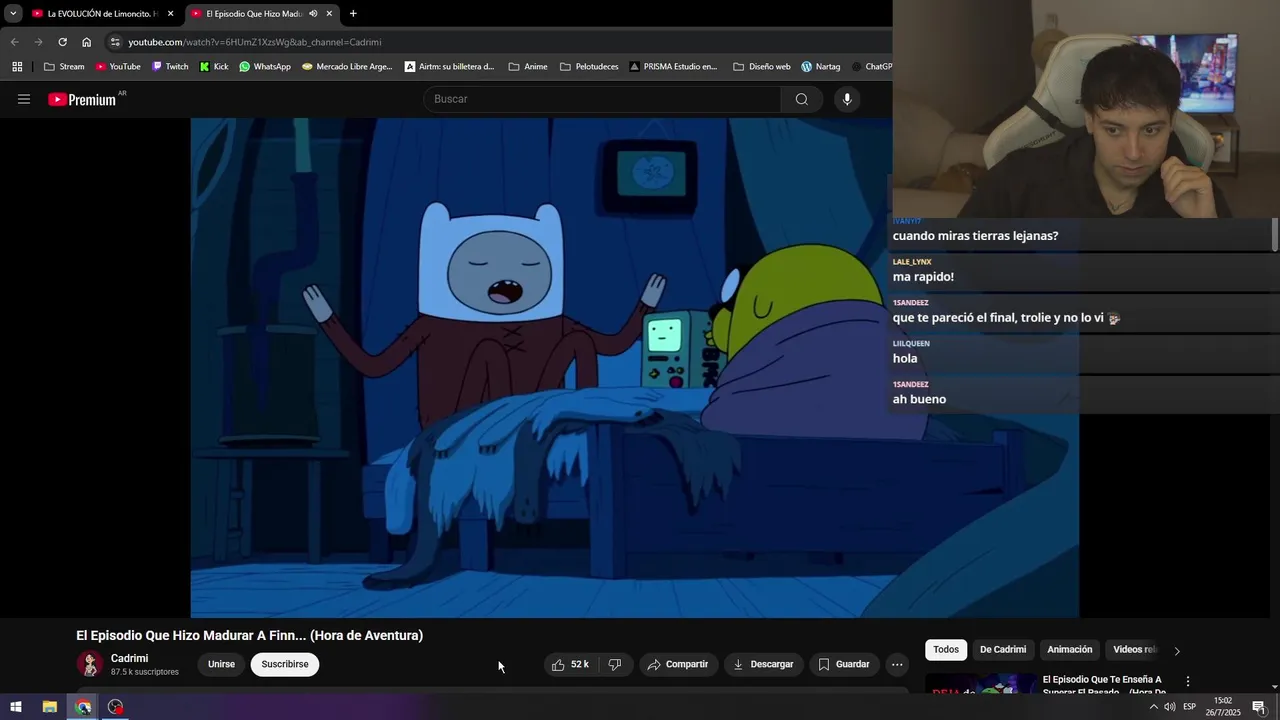Open options menu for recommended video
The height and width of the screenshot is (720, 1280).
point(1188,681)
